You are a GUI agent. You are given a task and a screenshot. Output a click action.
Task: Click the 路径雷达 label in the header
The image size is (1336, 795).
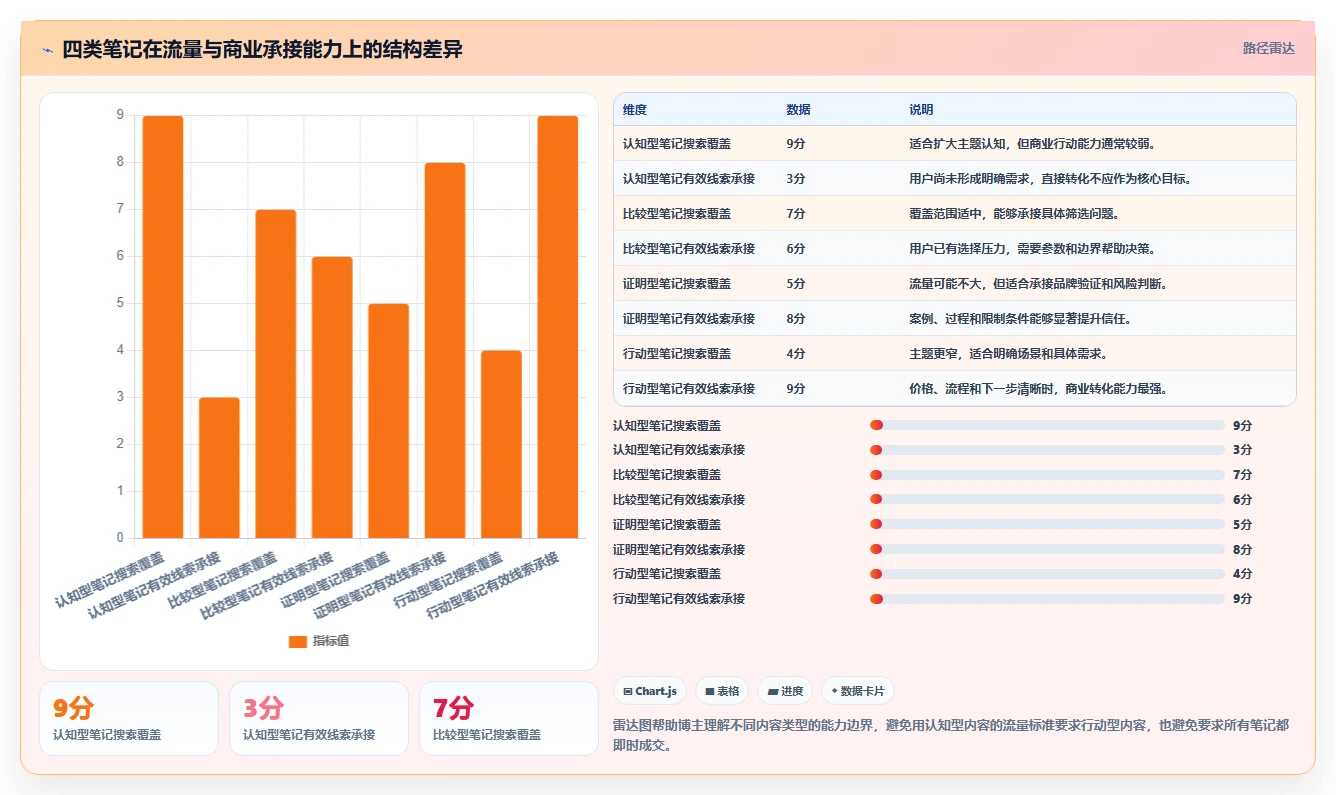[1268, 48]
